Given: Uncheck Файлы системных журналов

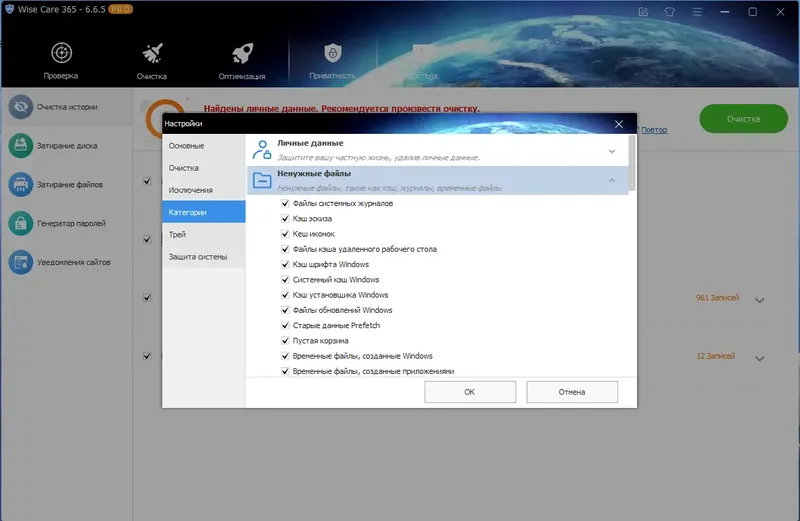Looking at the screenshot, I should tap(285, 203).
